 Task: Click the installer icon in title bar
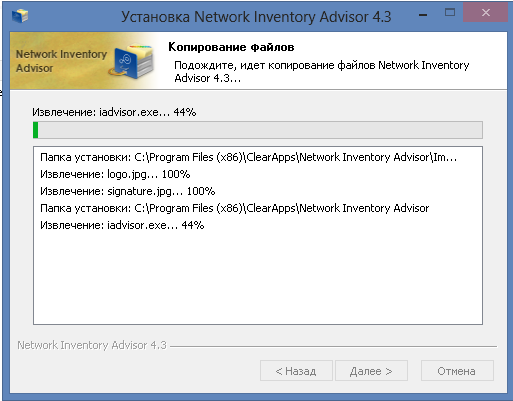(20, 15)
